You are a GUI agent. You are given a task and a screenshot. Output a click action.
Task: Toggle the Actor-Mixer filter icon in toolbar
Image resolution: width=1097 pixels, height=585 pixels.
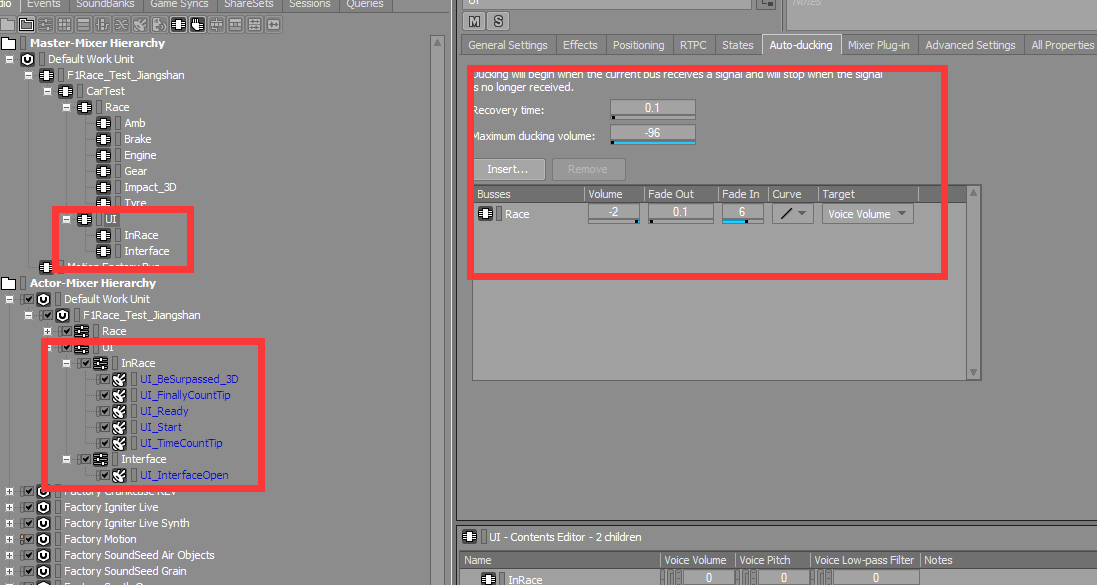45,24
